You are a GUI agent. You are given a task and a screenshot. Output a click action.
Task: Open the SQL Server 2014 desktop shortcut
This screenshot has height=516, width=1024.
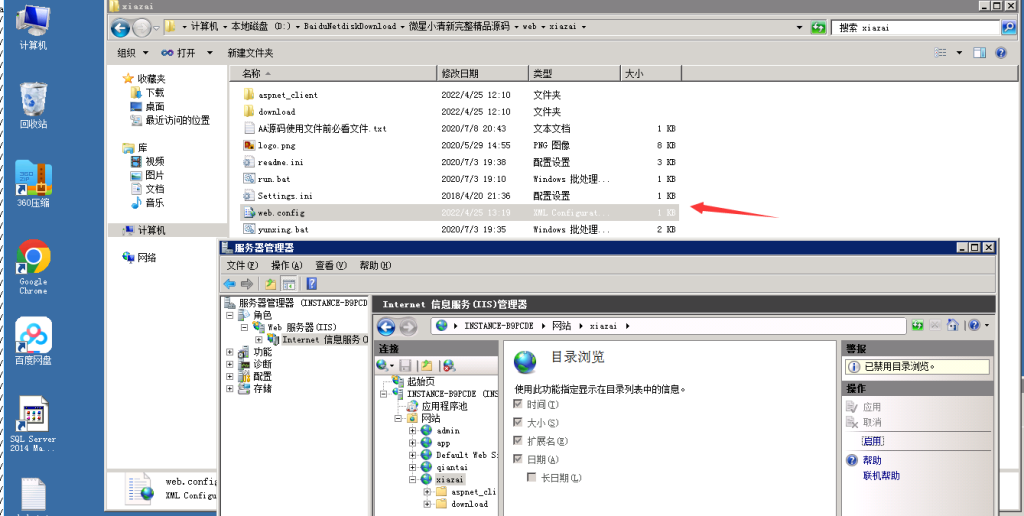click(x=33, y=425)
